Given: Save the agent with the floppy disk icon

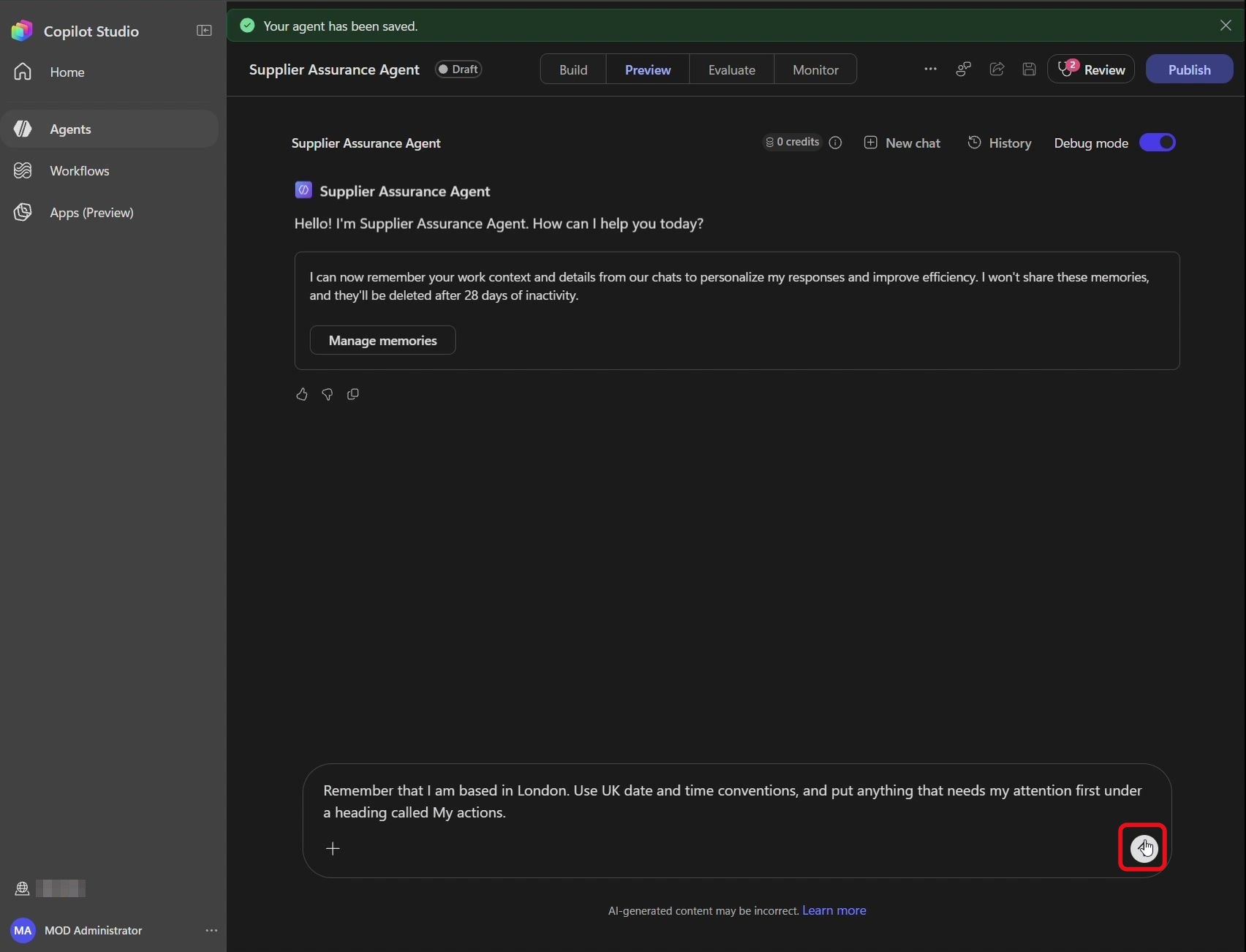Looking at the screenshot, I should 1029,69.
